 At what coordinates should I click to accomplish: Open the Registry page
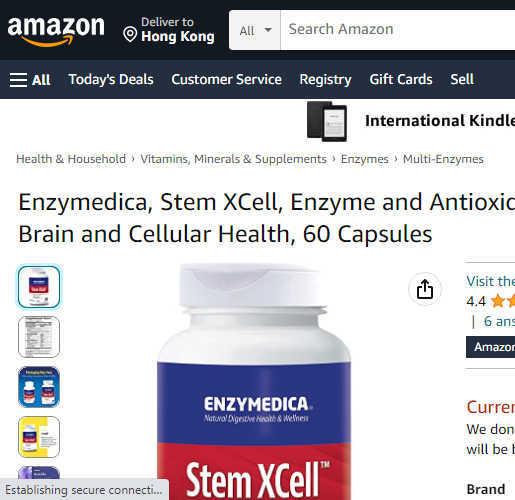click(325, 80)
